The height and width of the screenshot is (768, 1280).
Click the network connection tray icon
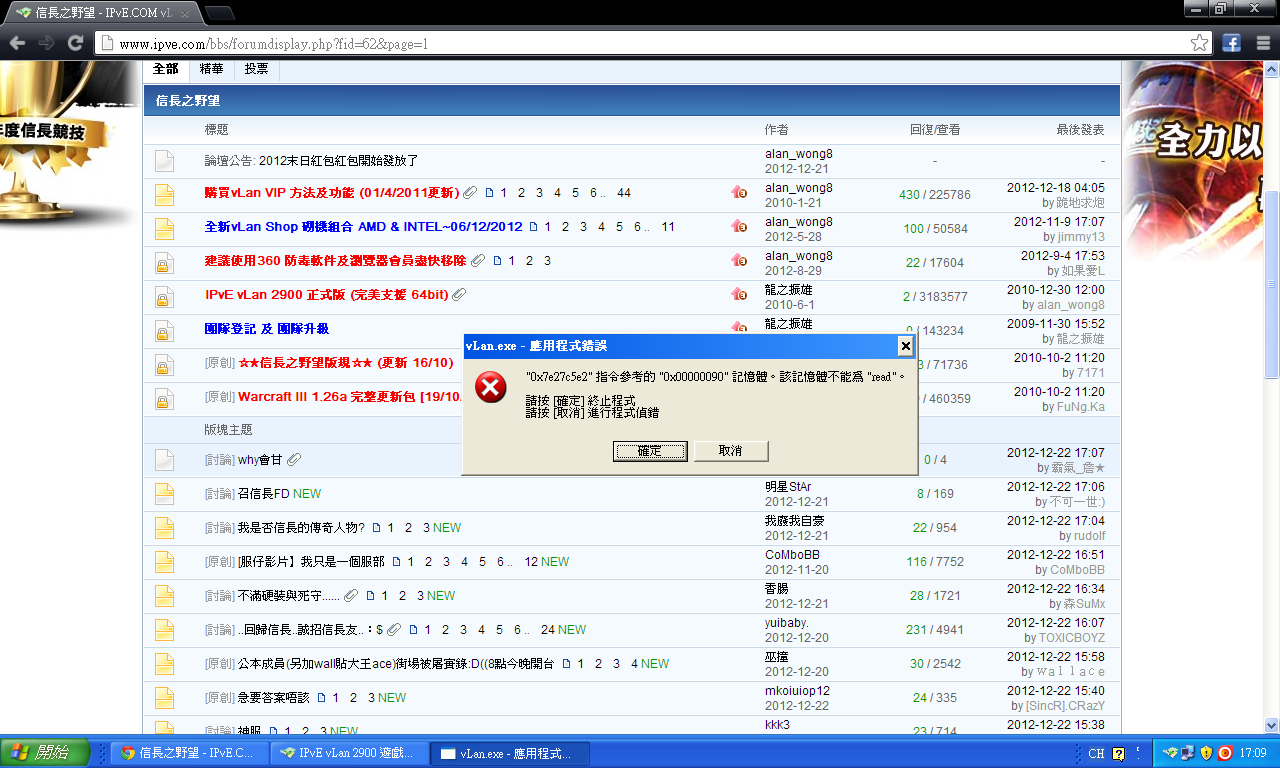(x=1188, y=753)
